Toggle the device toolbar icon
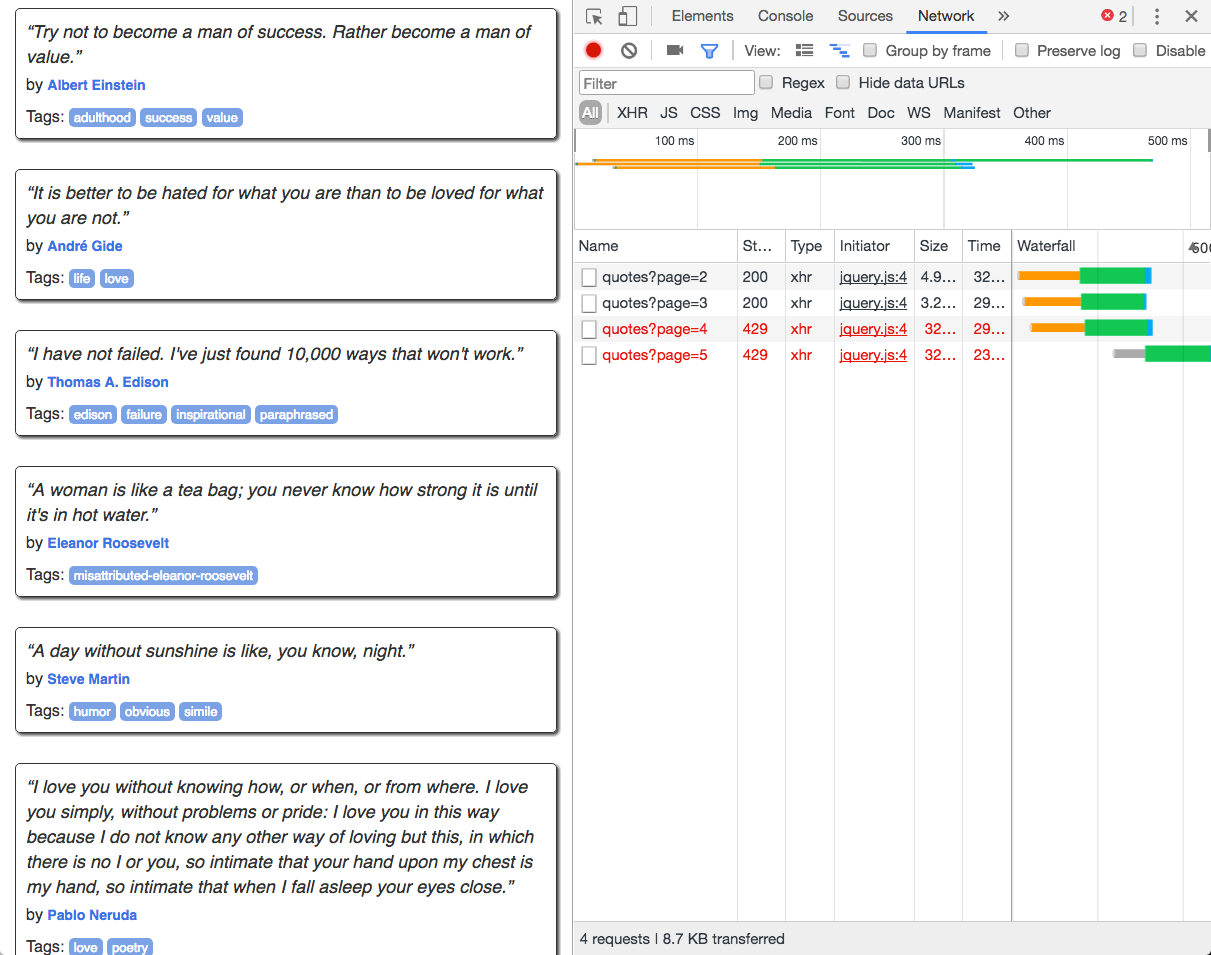The height and width of the screenshot is (955, 1211). pos(627,16)
